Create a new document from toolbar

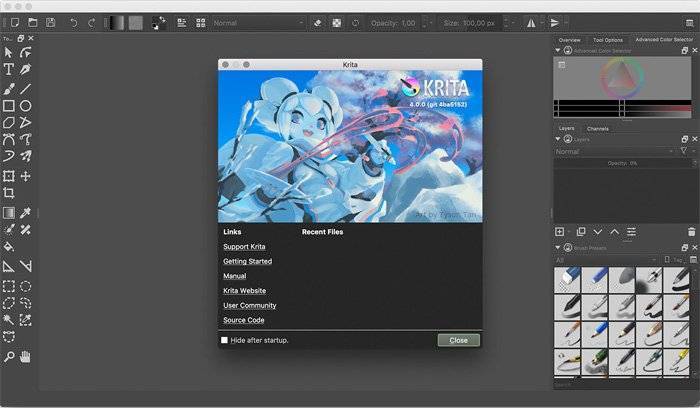pos(15,23)
